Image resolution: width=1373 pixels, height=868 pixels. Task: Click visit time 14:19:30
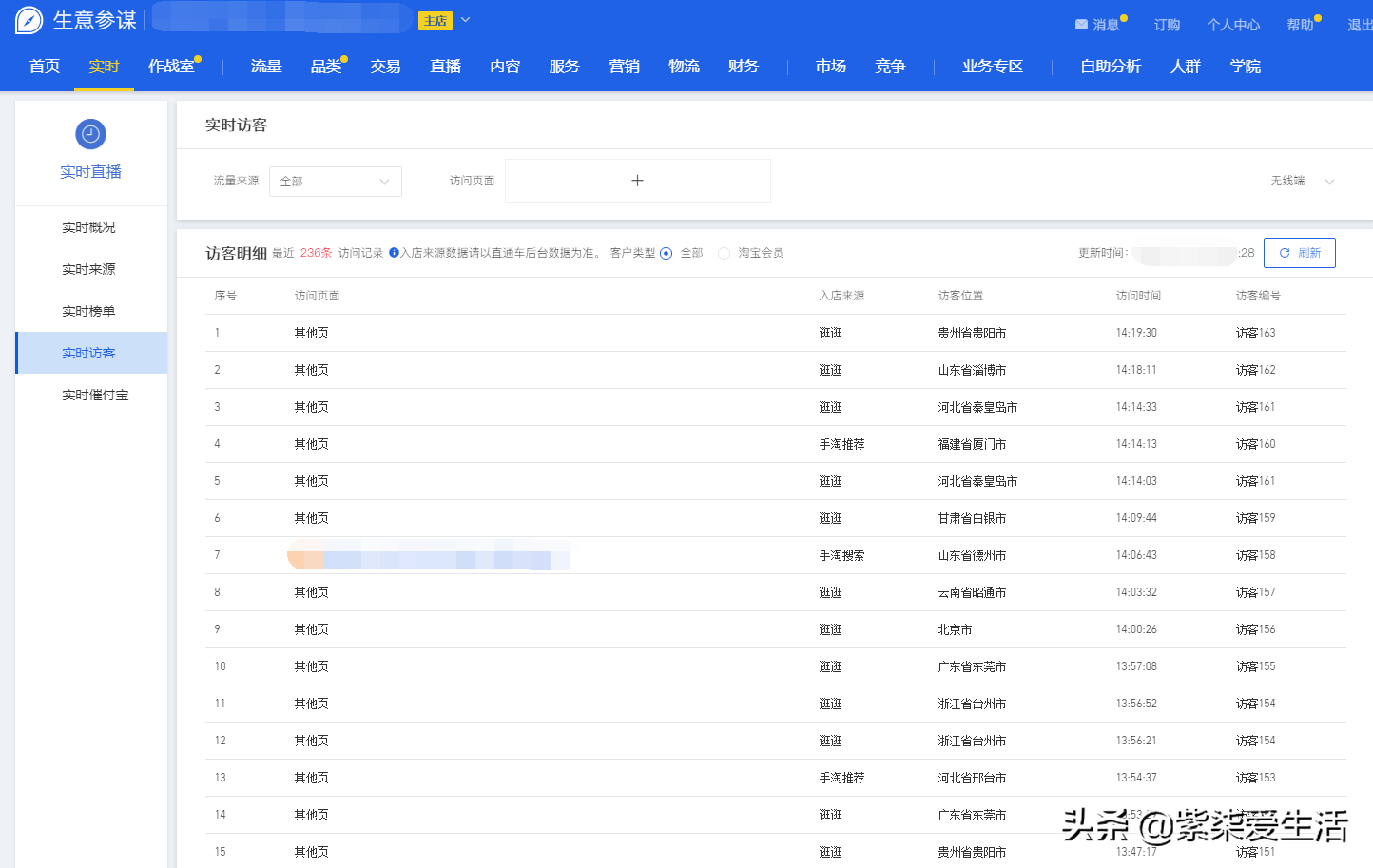coord(1136,333)
